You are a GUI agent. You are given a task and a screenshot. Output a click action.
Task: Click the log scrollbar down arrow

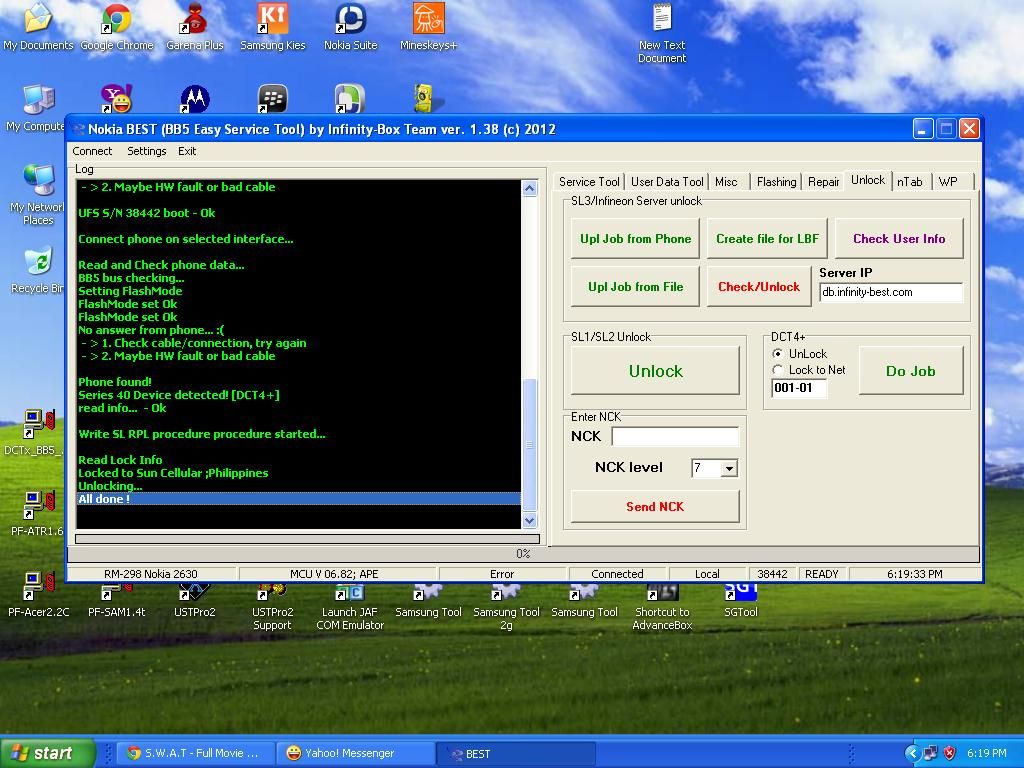(529, 520)
